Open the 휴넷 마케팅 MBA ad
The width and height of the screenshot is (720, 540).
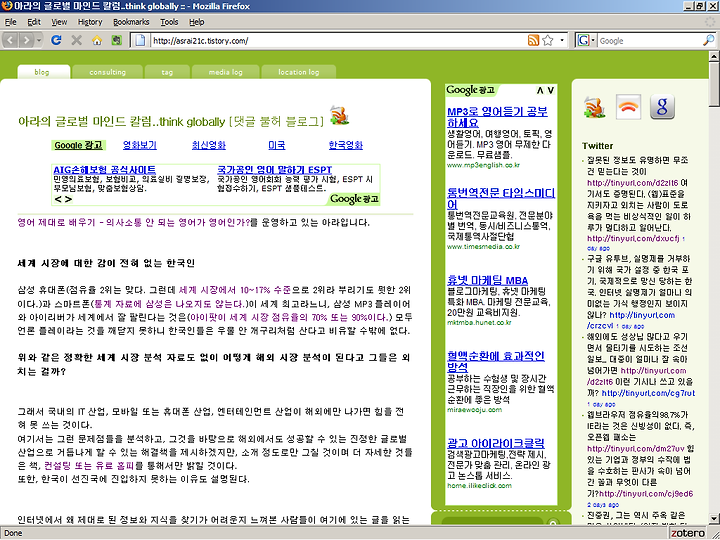tap(487, 281)
